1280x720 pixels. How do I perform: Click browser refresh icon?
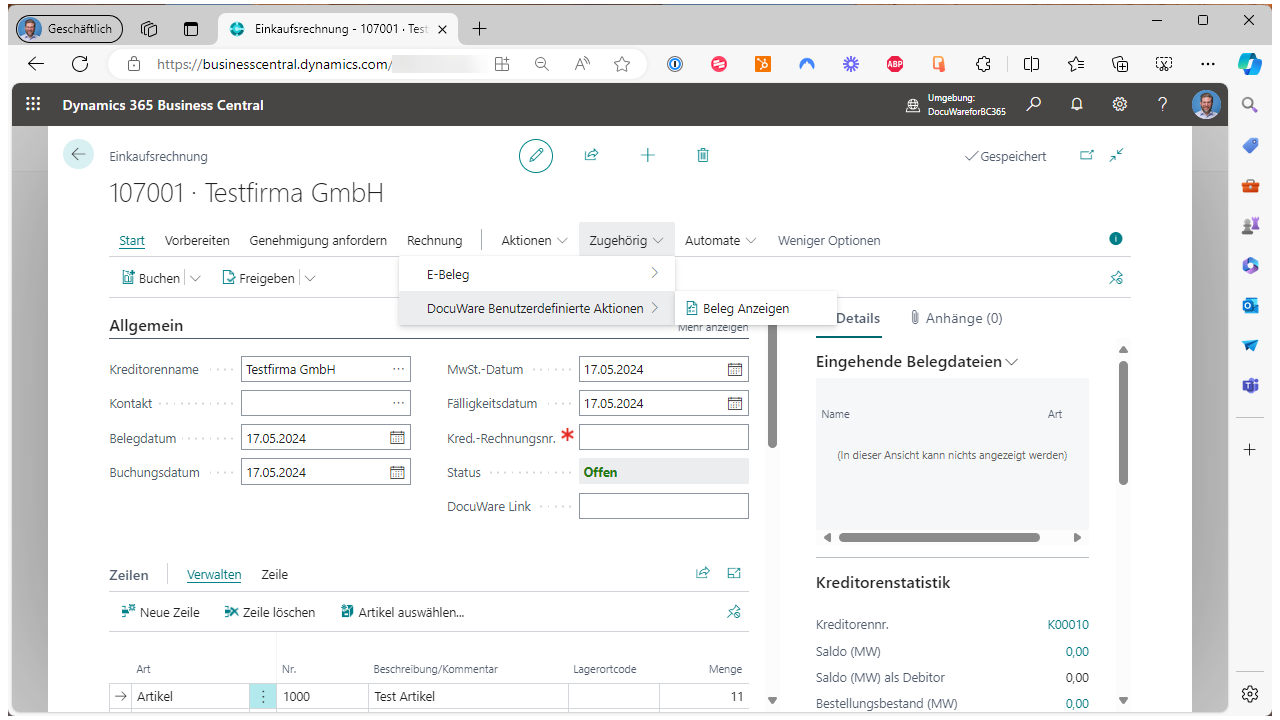point(80,64)
